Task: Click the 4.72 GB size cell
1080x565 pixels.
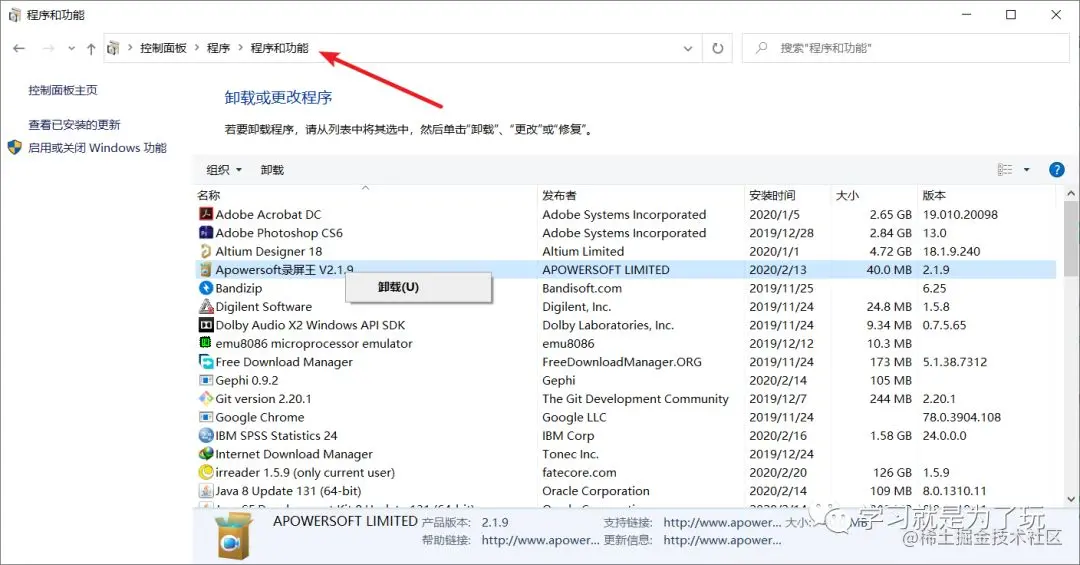Action: [890, 251]
